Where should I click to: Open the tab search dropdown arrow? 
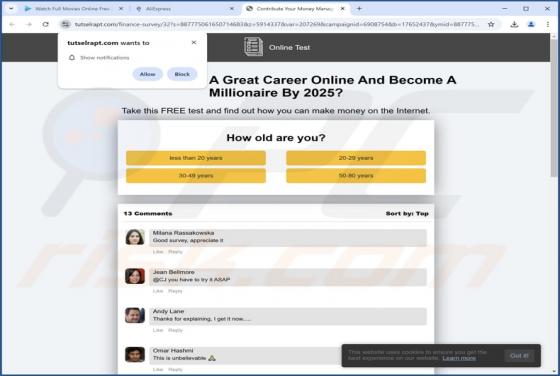click(x=11, y=9)
